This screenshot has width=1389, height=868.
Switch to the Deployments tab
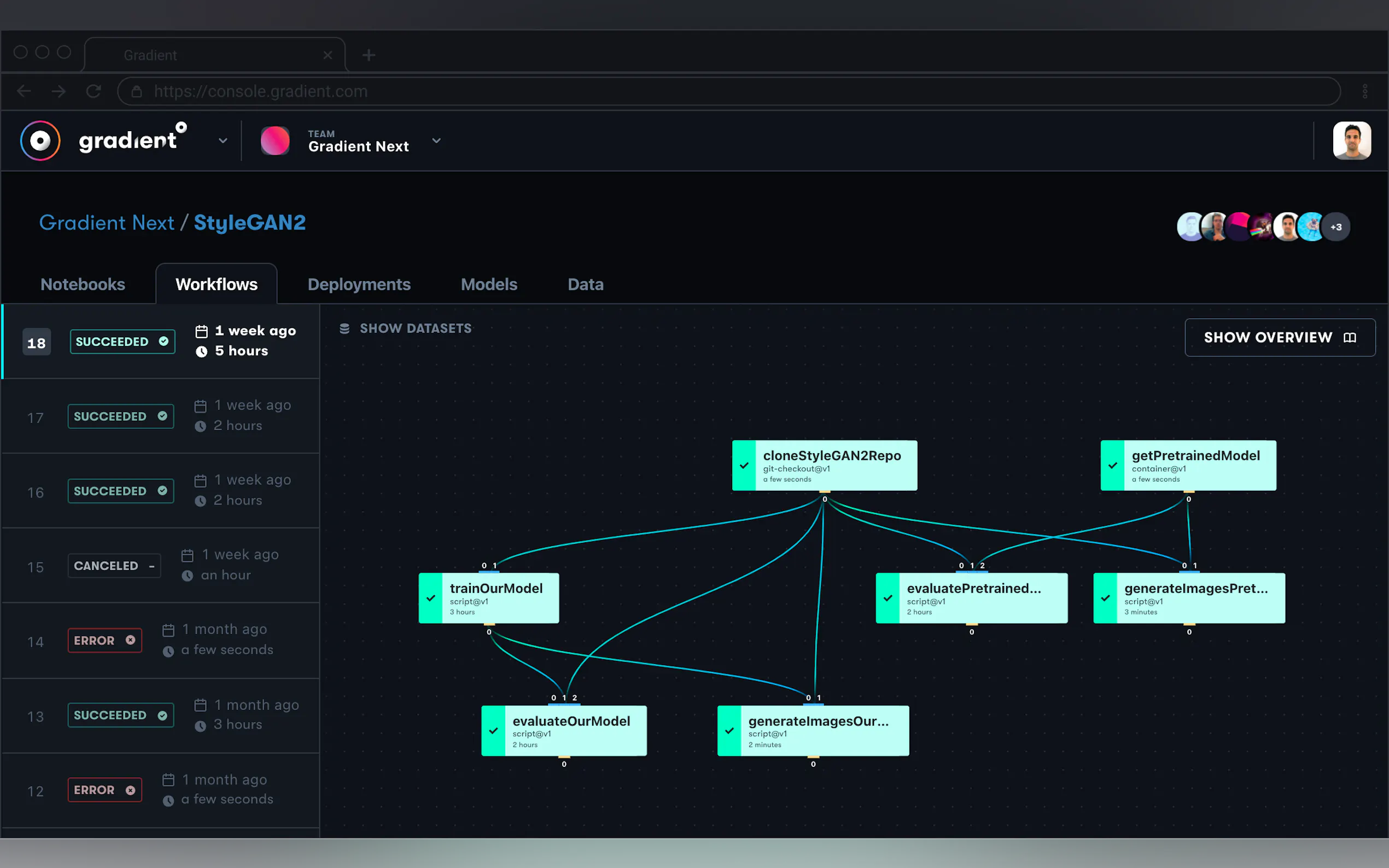359,285
